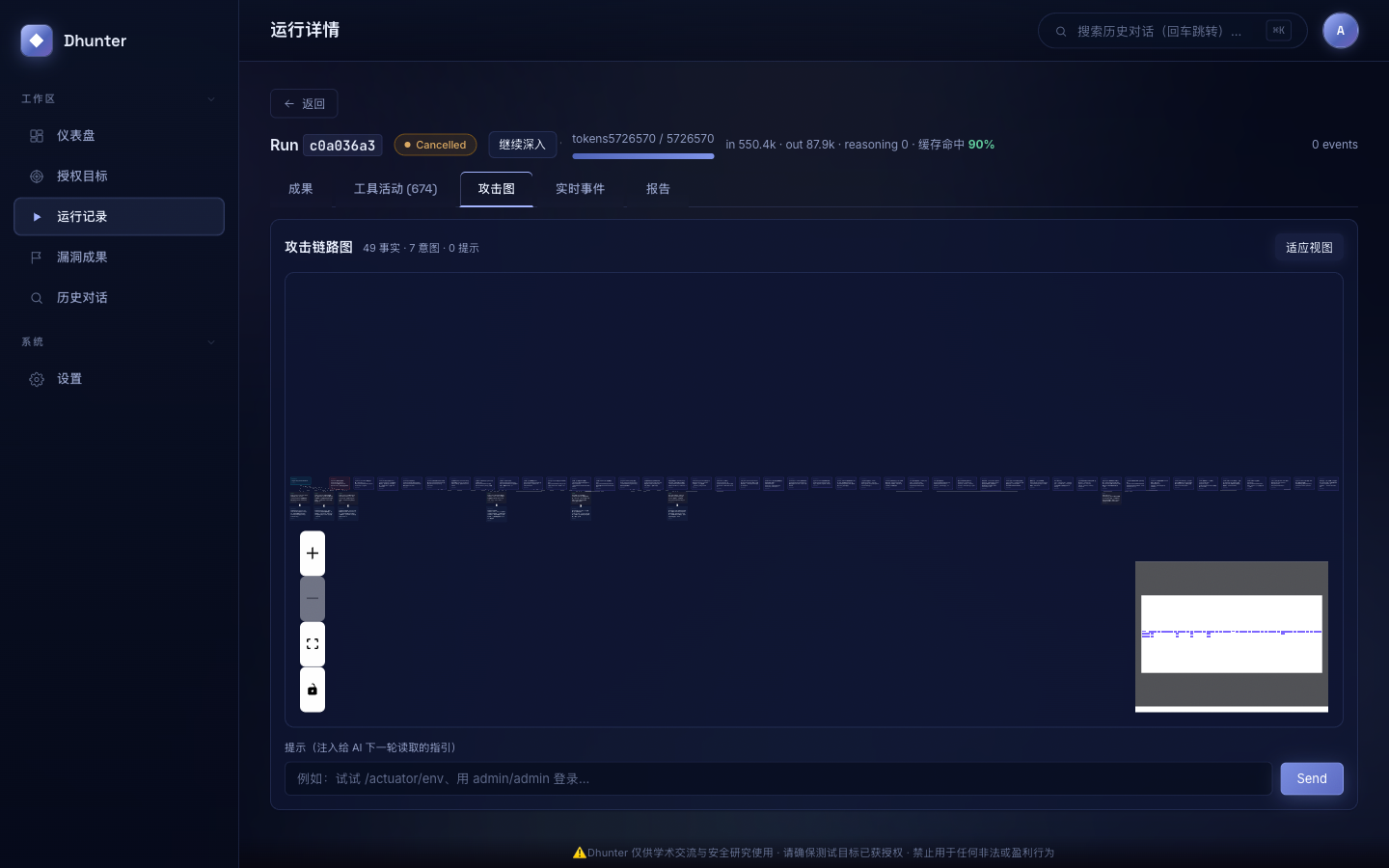
Task: Open the 漏洞成果 flag icon
Action: click(37, 258)
